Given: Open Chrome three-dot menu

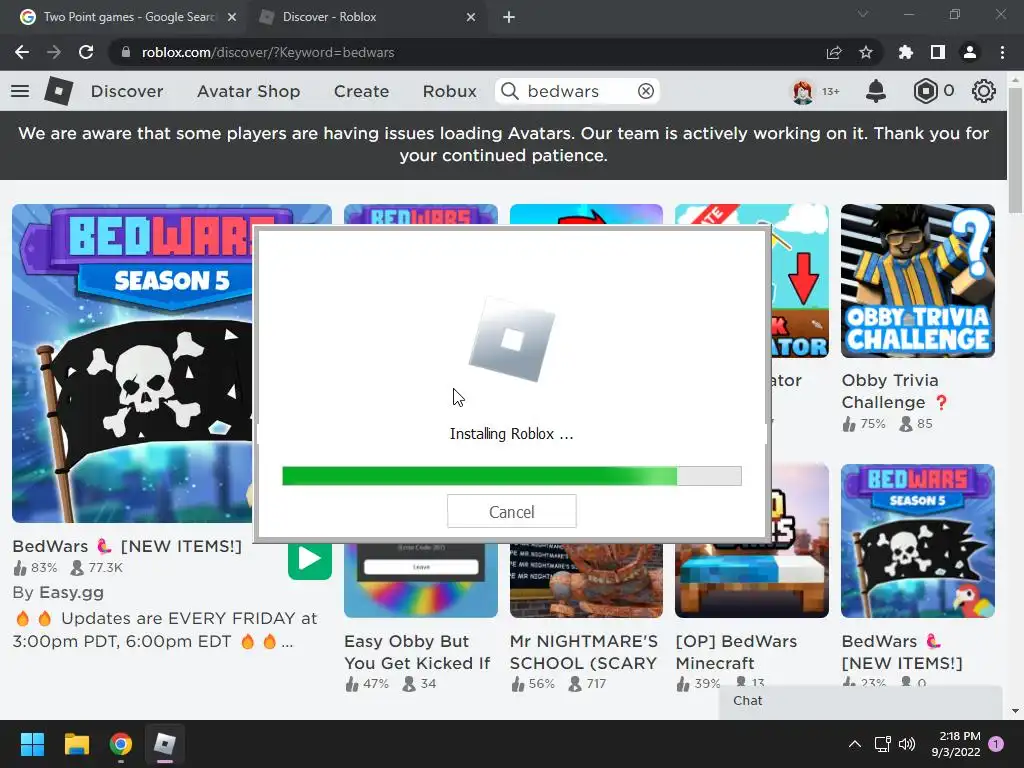Looking at the screenshot, I should (1002, 52).
